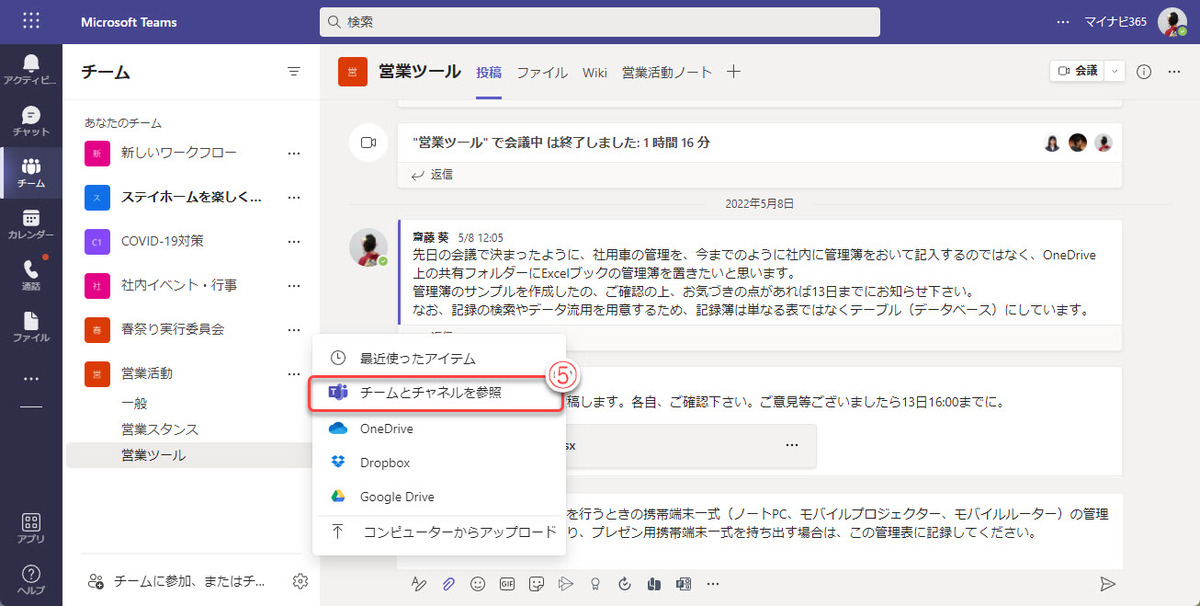The image size is (1200, 606).
Task: Open more options for 社内イベント・行事 team
Action: [294, 285]
